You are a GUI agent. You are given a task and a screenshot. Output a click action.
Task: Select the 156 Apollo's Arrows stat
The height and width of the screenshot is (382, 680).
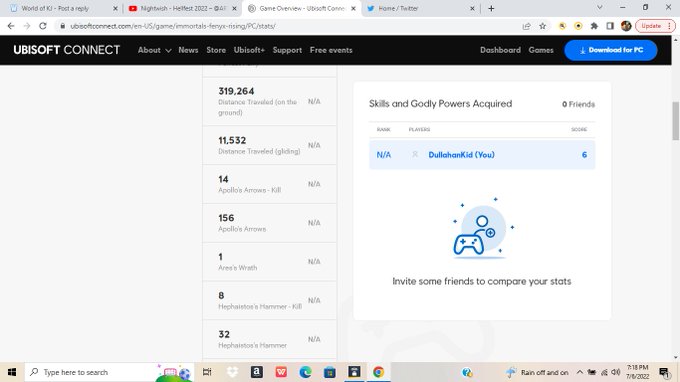point(269,223)
